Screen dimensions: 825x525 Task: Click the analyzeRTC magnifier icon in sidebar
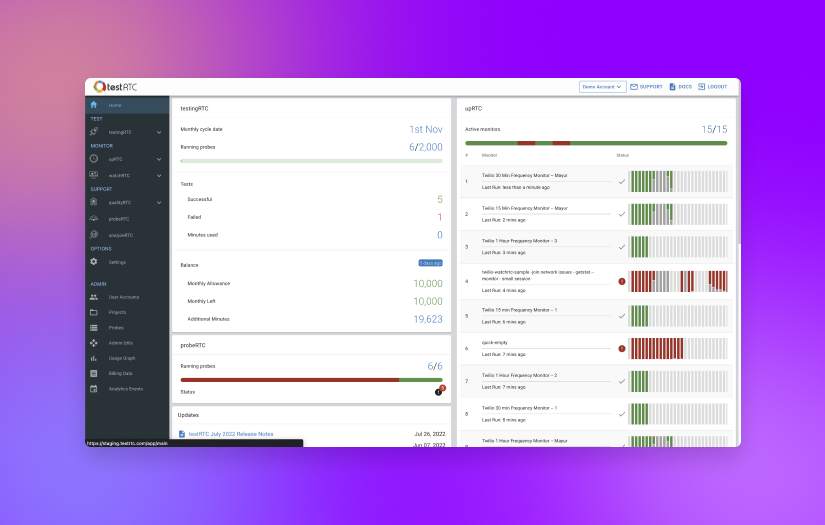pyautogui.click(x=94, y=235)
